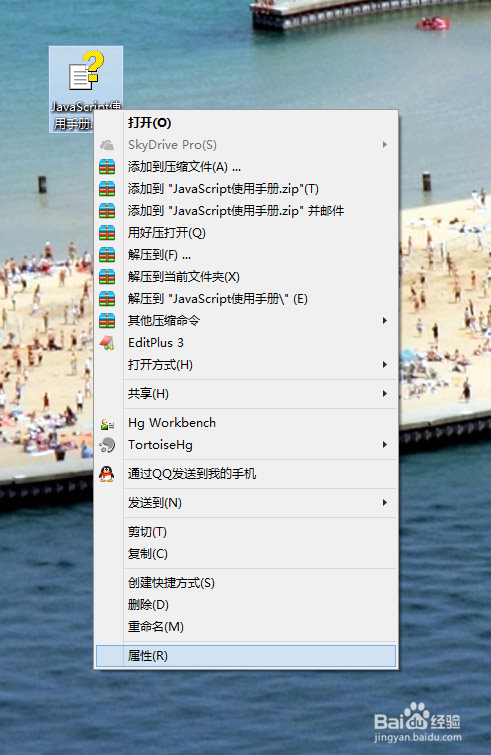Click archive icon beside 用好压打开(Q)
Viewport: 491px width, 755px height.
click(107, 233)
